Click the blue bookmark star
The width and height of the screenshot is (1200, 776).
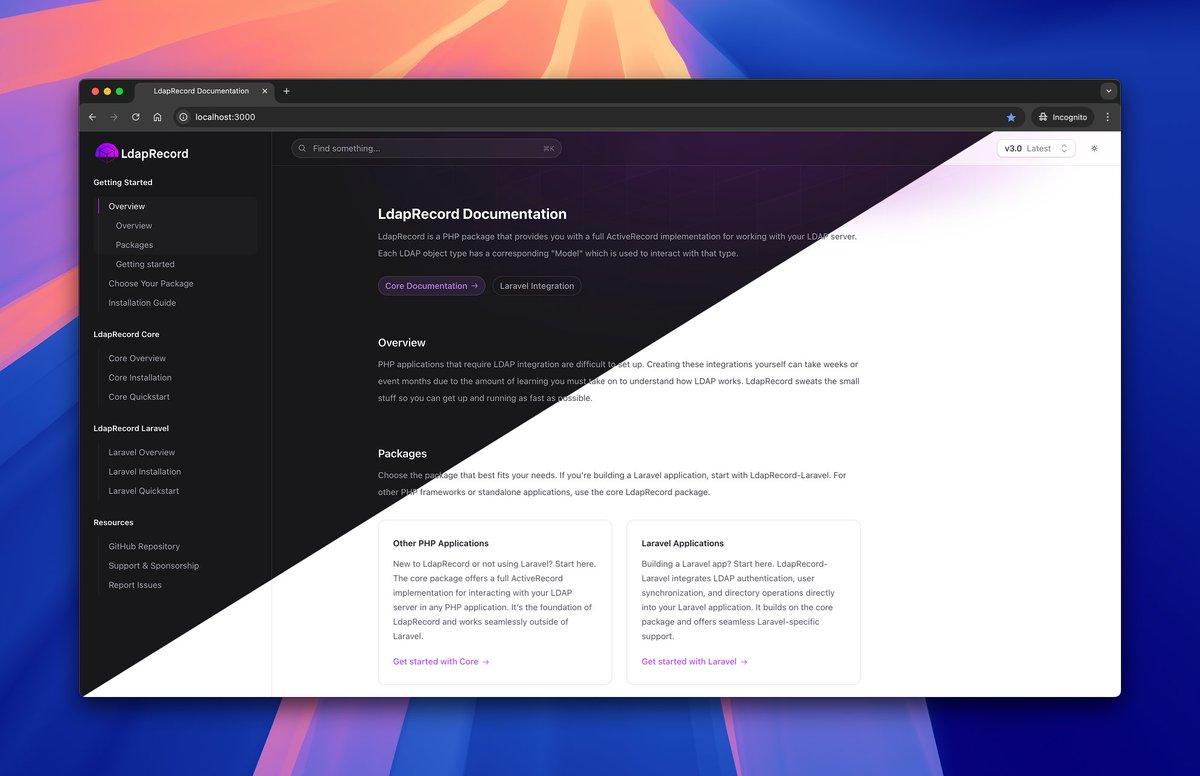click(x=1011, y=117)
